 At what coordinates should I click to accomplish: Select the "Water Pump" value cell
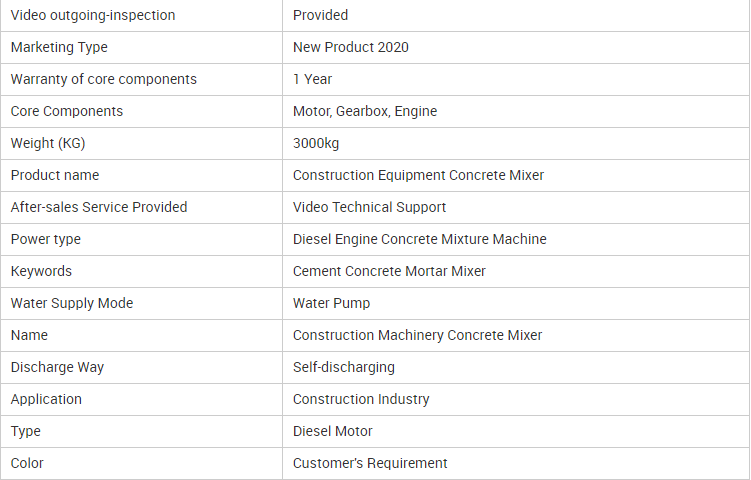tap(331, 303)
